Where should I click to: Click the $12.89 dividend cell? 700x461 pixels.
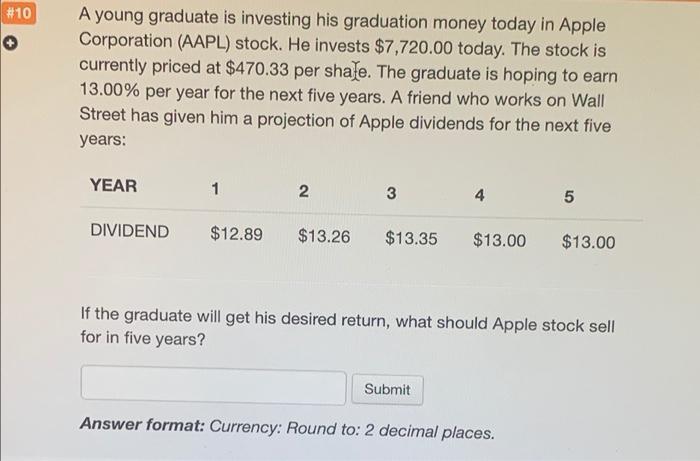pyautogui.click(x=236, y=233)
